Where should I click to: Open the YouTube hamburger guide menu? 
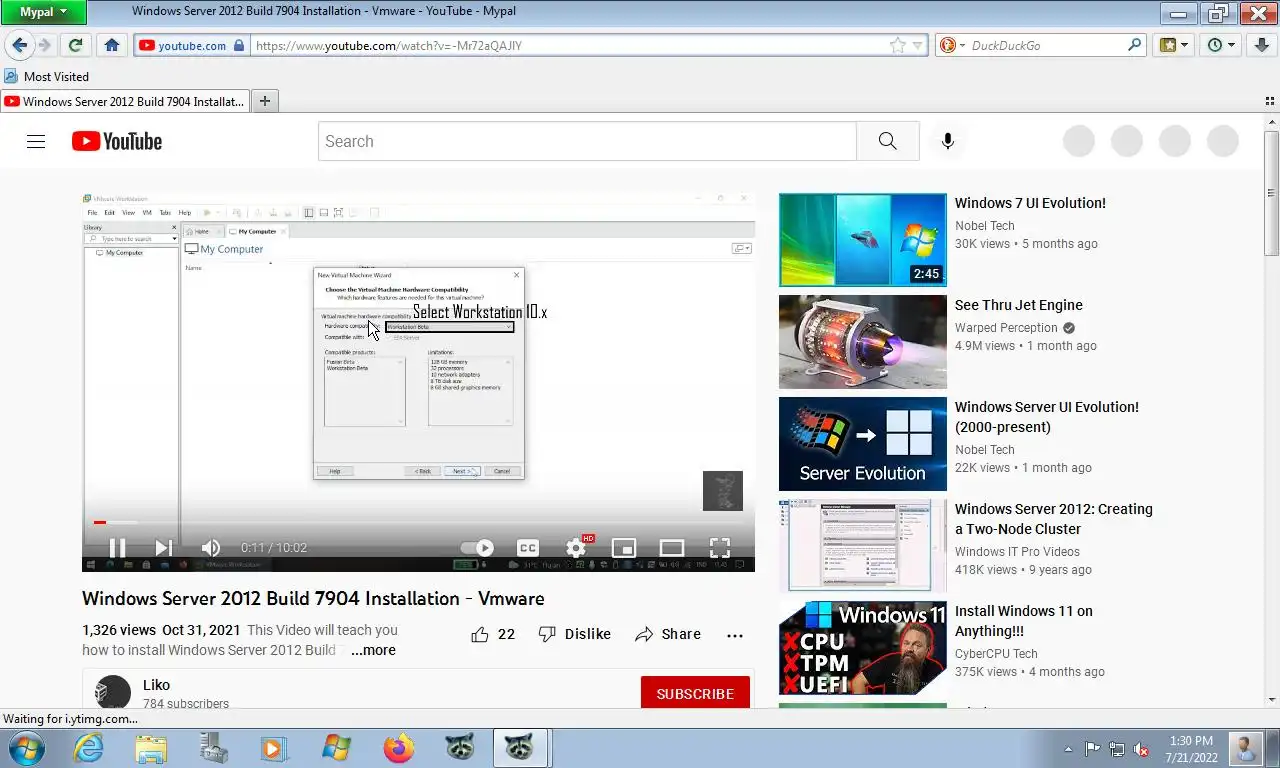[x=36, y=141]
